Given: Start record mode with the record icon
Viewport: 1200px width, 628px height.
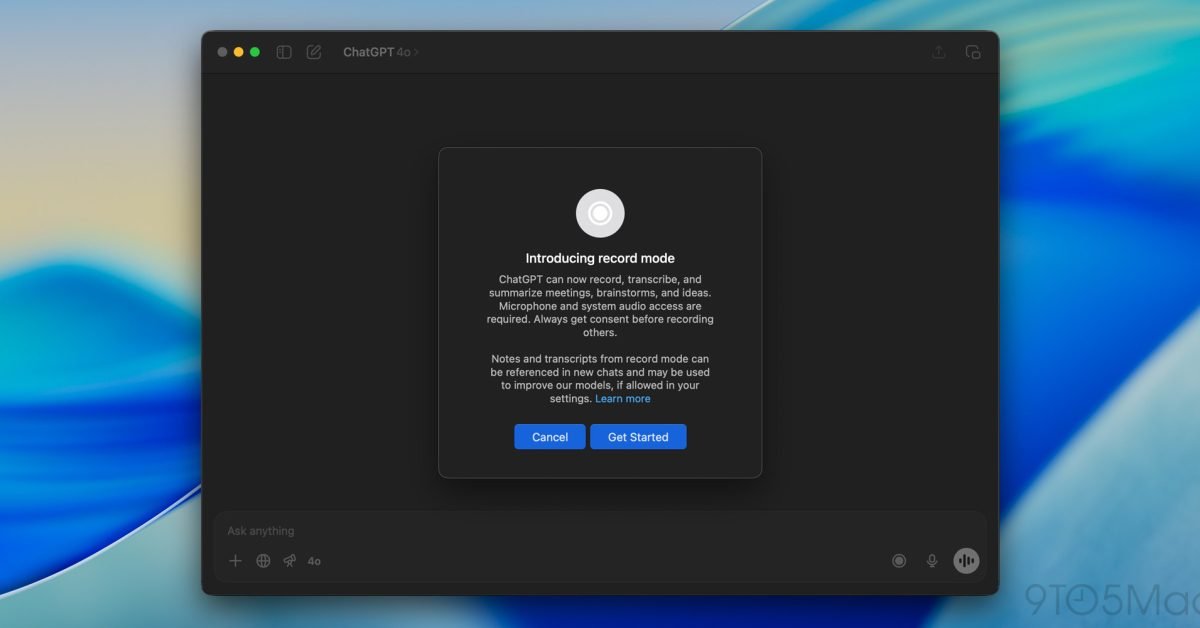Looking at the screenshot, I should (899, 561).
